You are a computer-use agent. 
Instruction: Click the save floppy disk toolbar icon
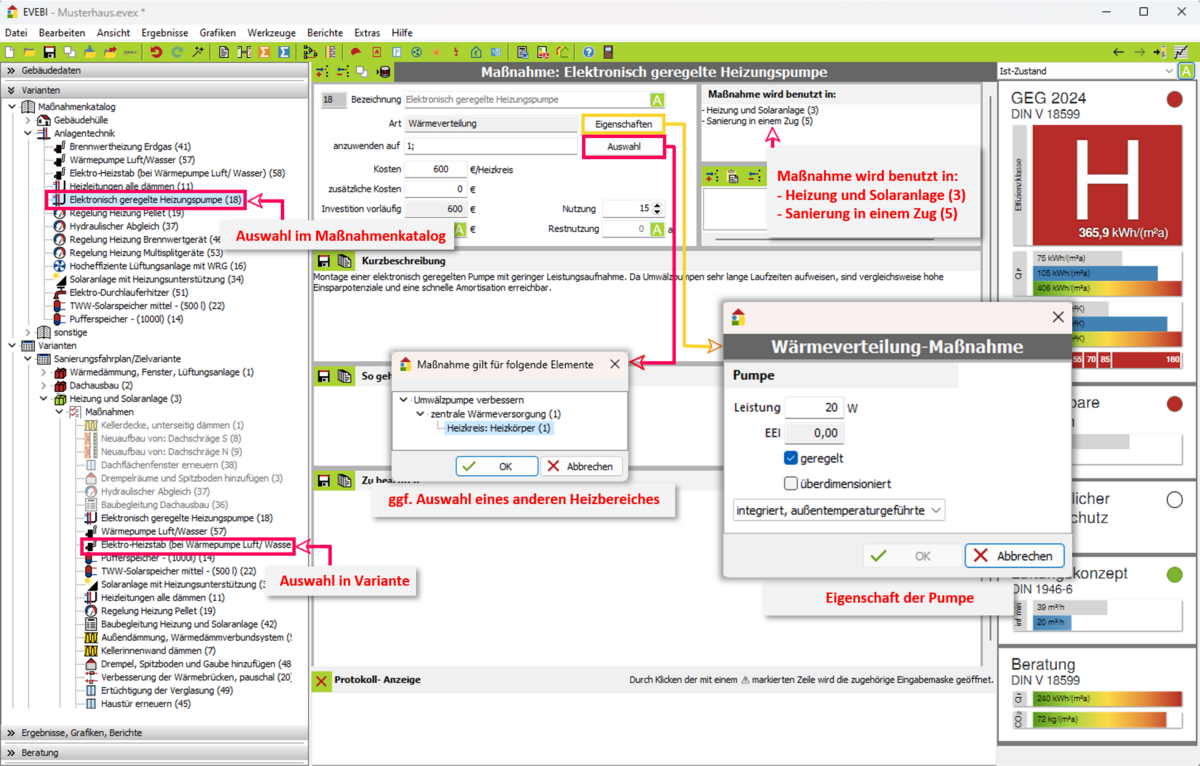[49, 52]
